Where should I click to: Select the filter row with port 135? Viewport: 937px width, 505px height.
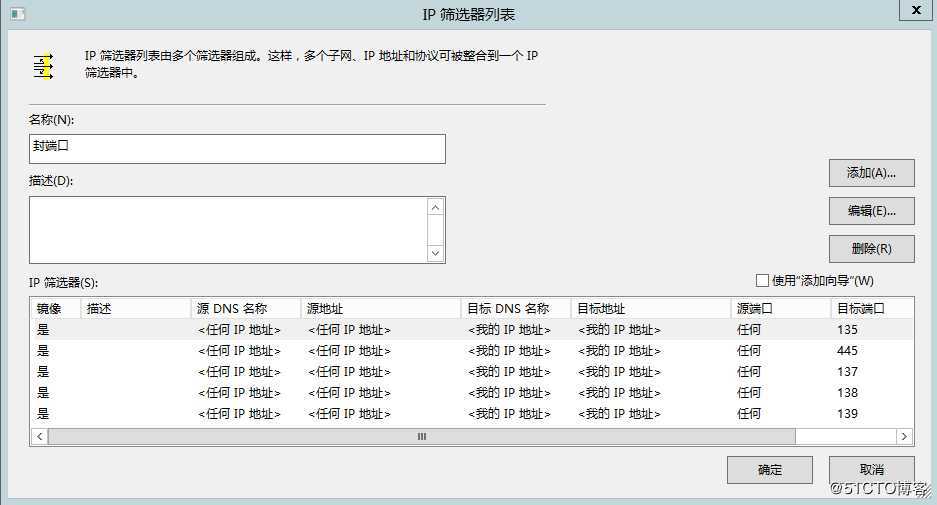click(471, 329)
